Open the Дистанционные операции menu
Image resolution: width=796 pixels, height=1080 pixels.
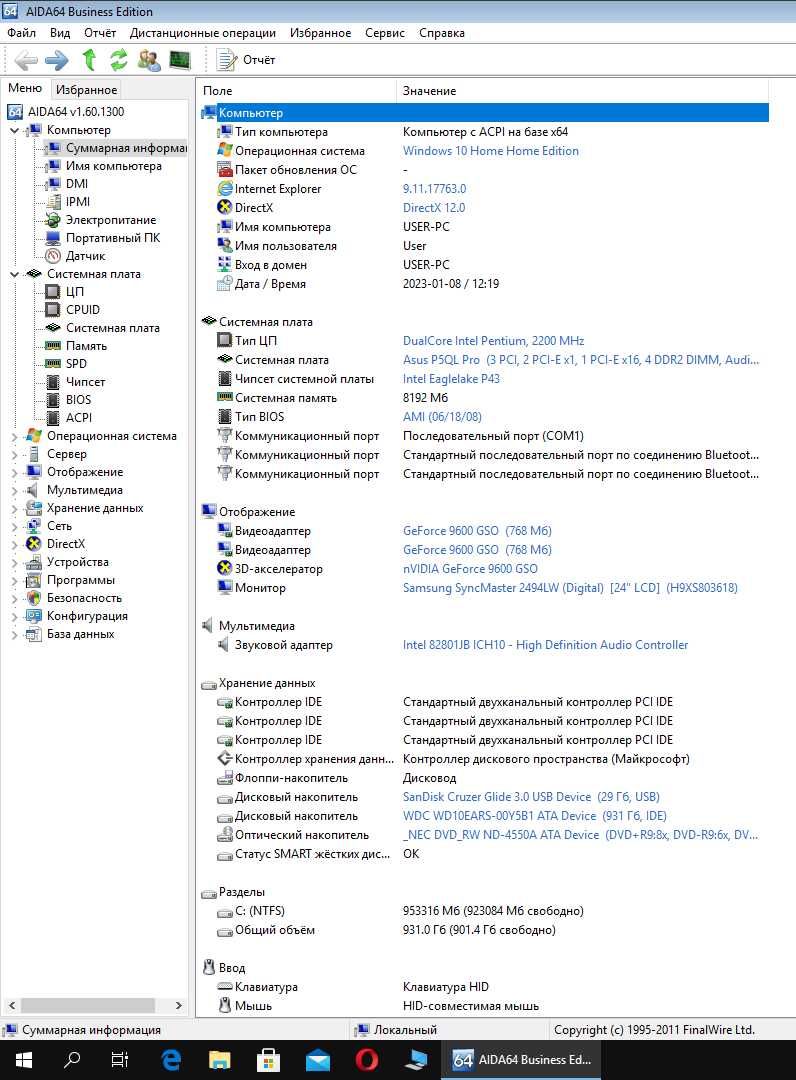coord(202,33)
